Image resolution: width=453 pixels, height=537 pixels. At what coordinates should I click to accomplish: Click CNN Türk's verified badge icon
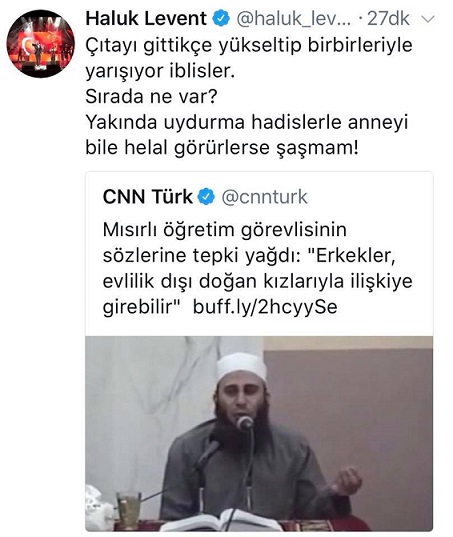point(206,197)
